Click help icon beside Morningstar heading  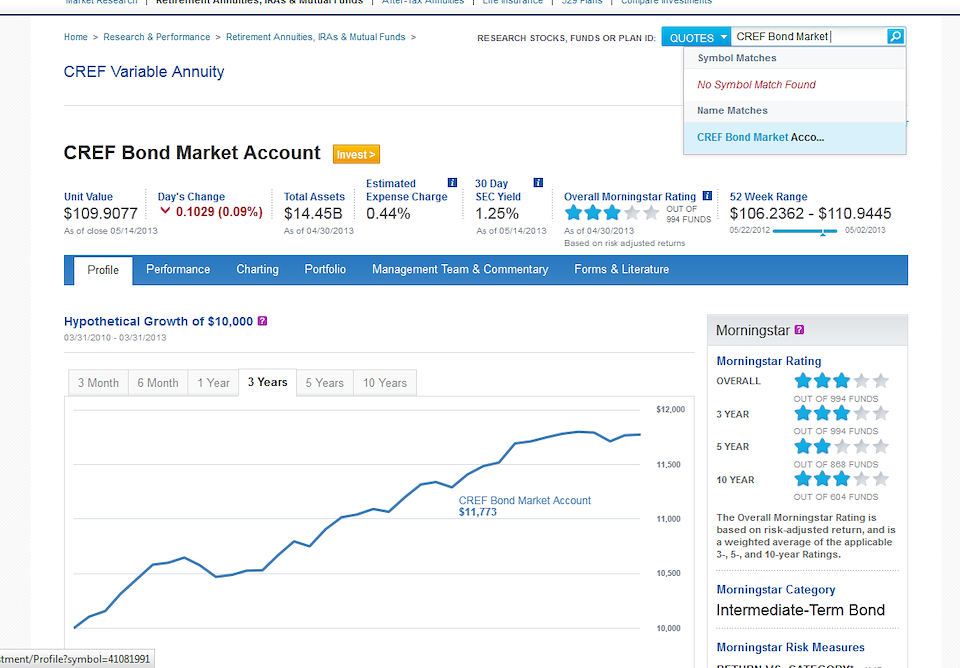[799, 330]
